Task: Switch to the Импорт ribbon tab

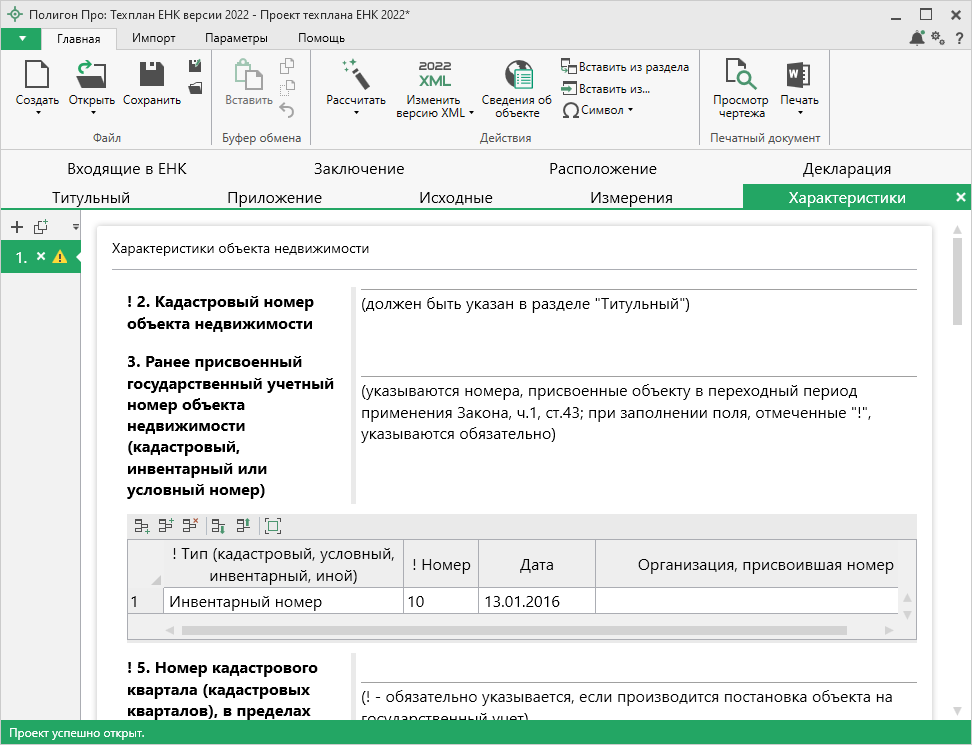Action: pyautogui.click(x=153, y=38)
